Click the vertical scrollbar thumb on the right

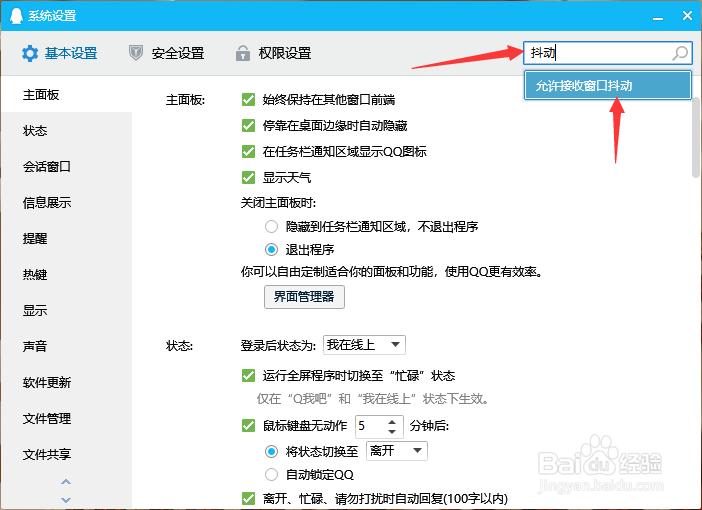(x=696, y=137)
